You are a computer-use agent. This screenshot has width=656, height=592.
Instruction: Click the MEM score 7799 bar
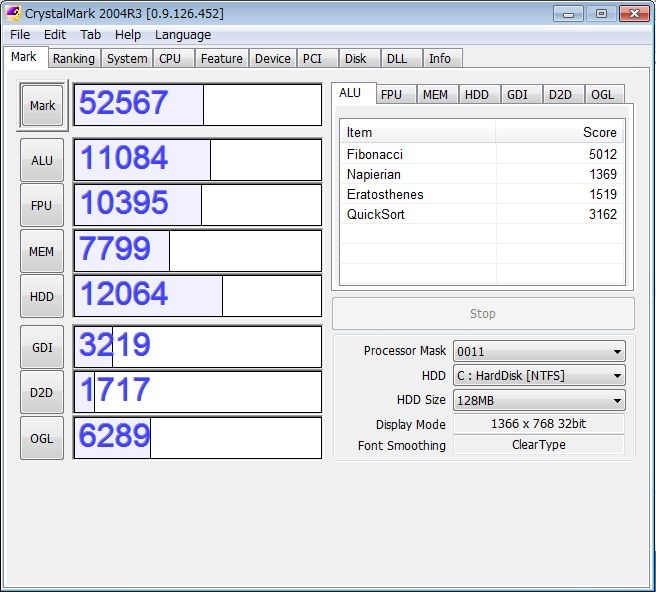(197, 251)
